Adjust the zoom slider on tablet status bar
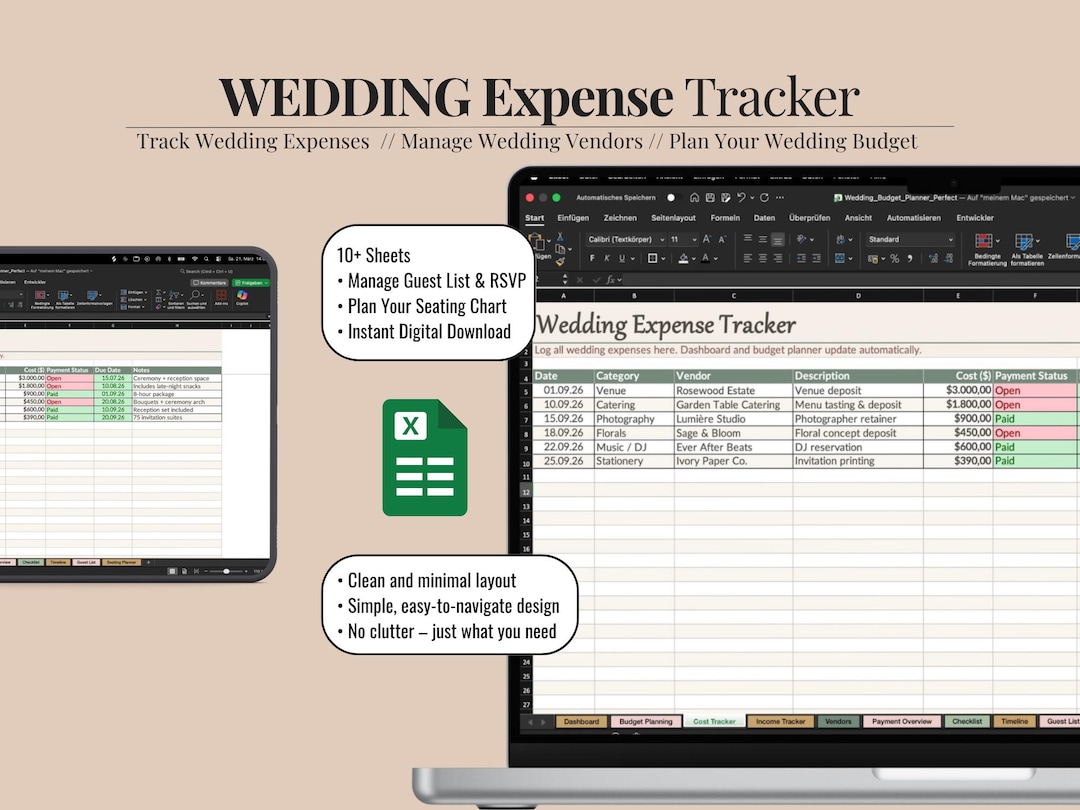Image resolution: width=1080 pixels, height=810 pixels. [x=226, y=571]
